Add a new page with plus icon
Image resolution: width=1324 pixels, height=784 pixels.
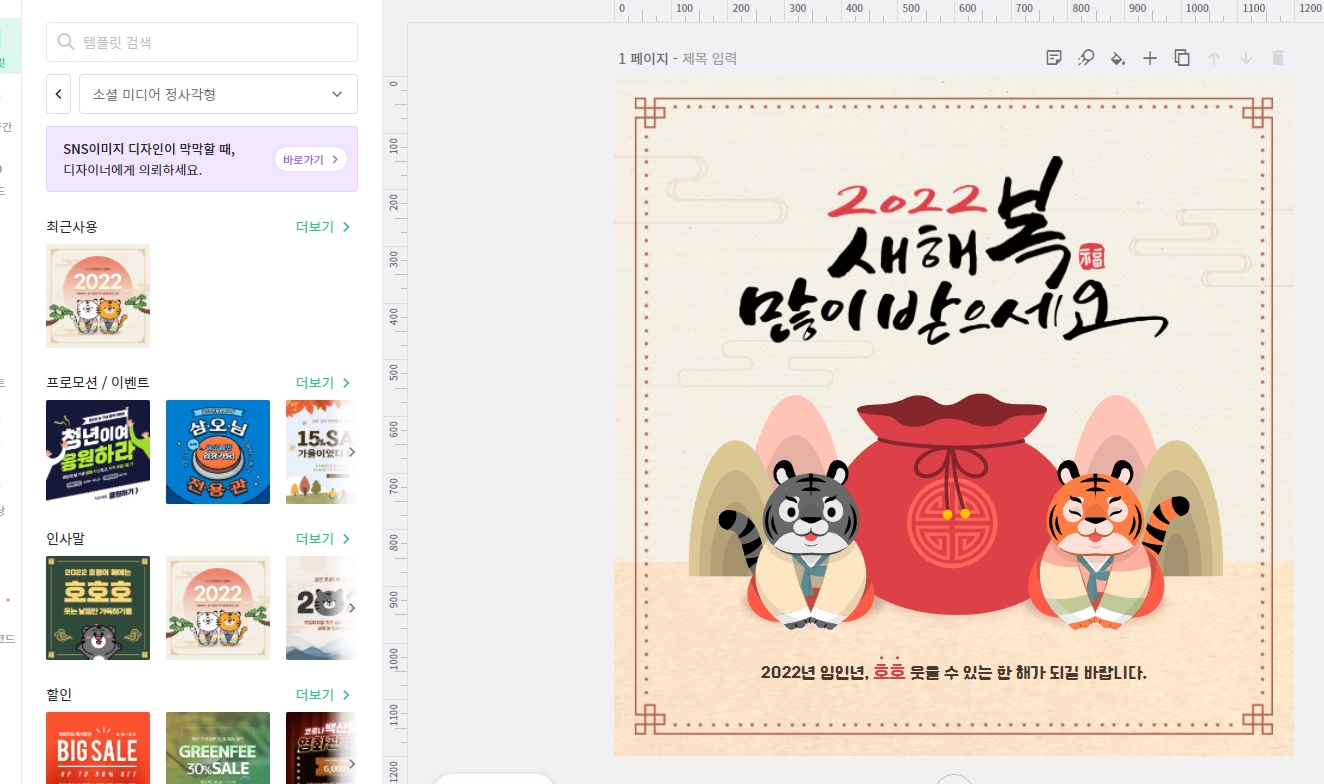1150,58
